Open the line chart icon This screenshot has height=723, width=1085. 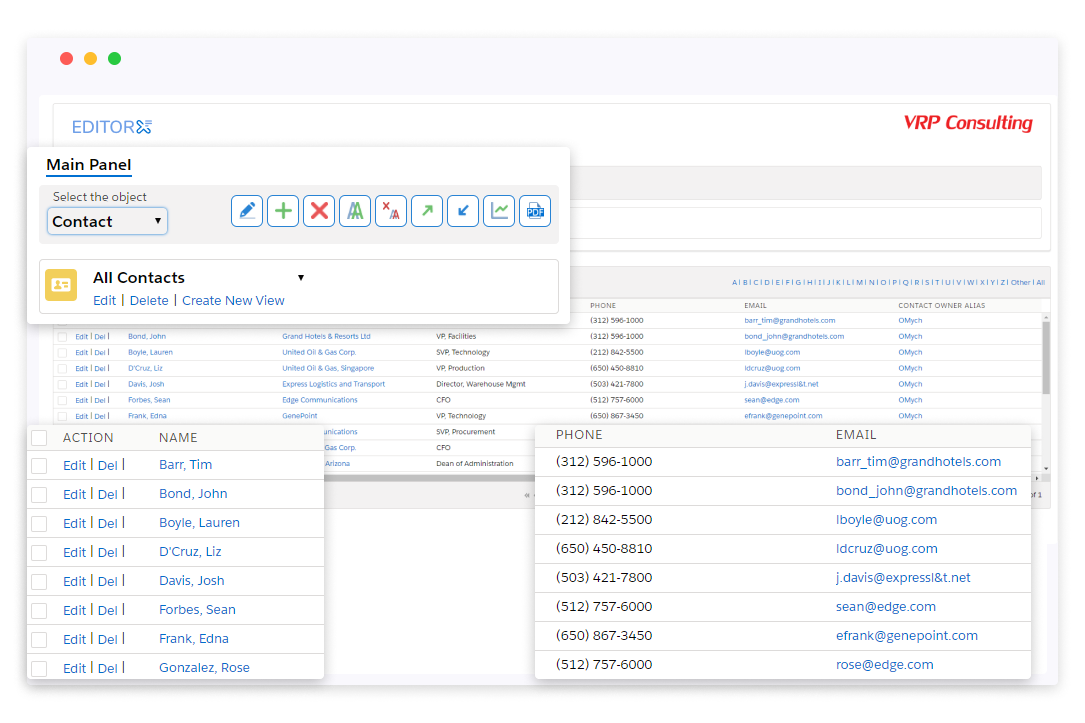[x=499, y=211]
